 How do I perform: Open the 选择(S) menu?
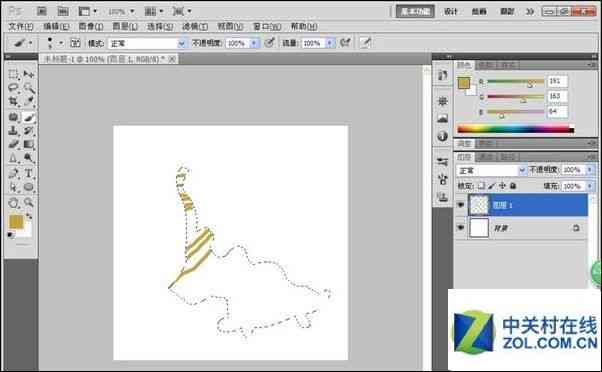160,26
